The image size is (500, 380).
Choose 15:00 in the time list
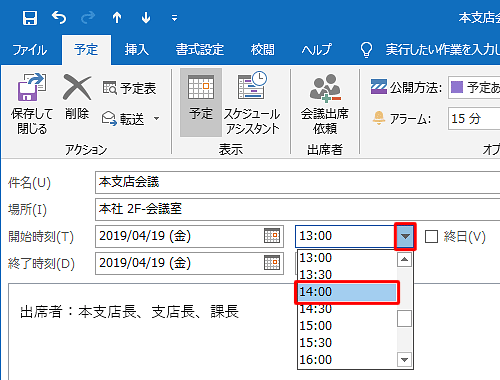347,326
